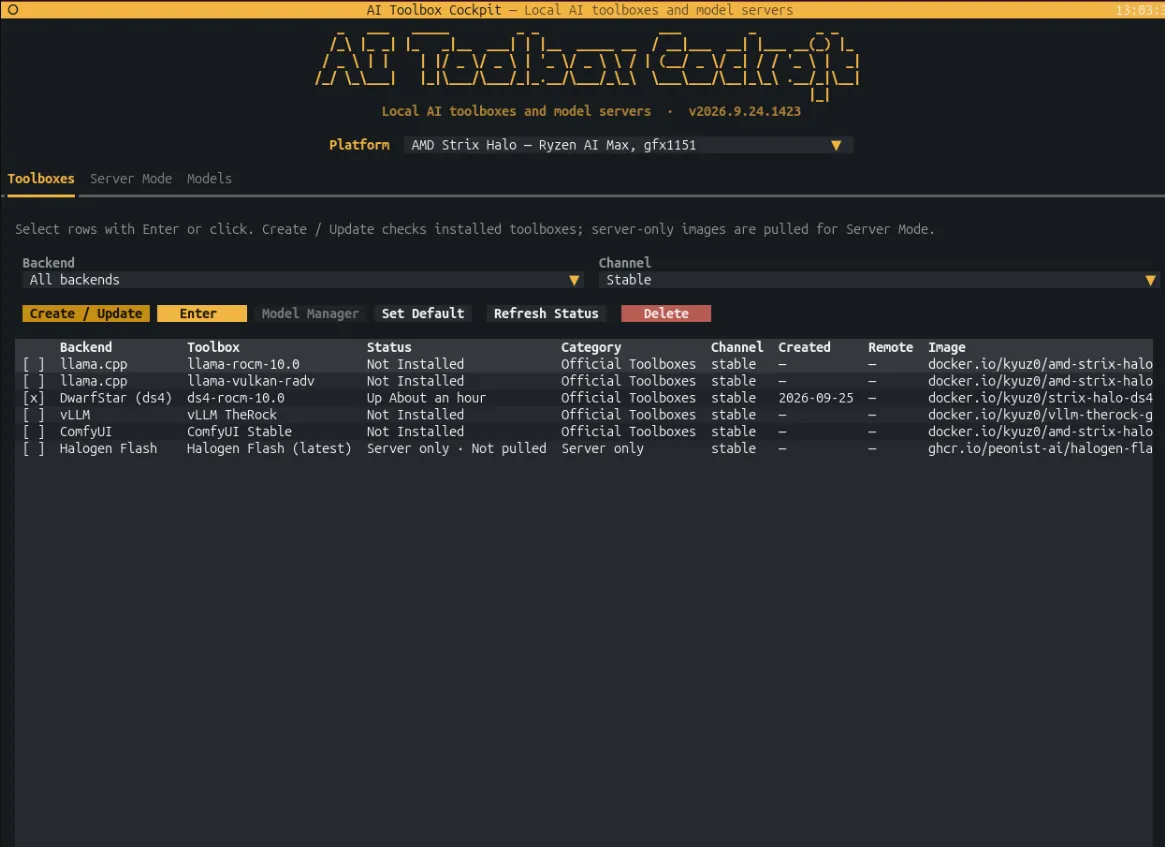
Task: Open Platform dropdown arrow
Action: 836,145
